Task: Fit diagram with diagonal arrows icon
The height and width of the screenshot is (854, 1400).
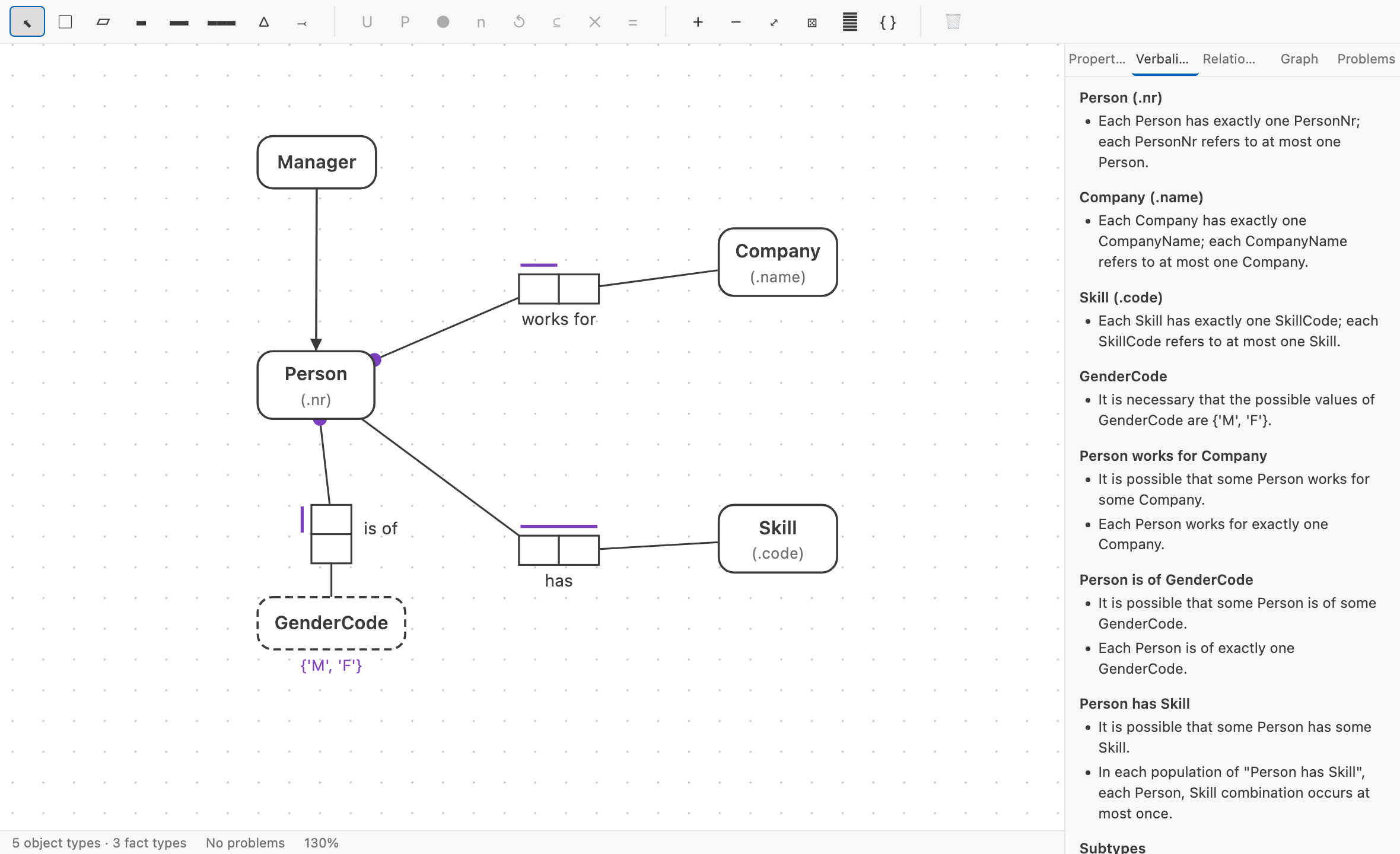Action: [774, 22]
